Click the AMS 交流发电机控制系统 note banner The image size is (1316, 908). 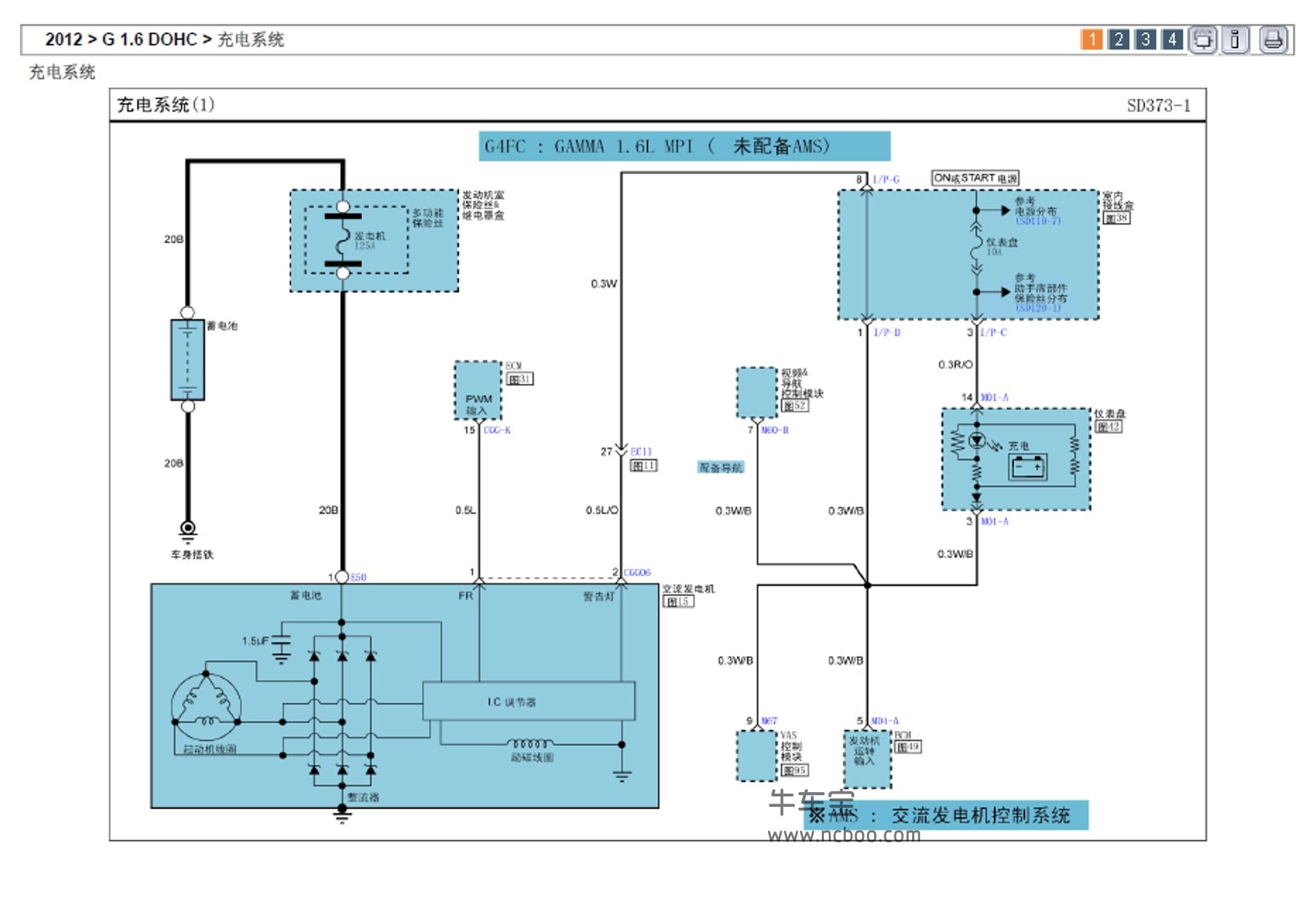point(946,816)
